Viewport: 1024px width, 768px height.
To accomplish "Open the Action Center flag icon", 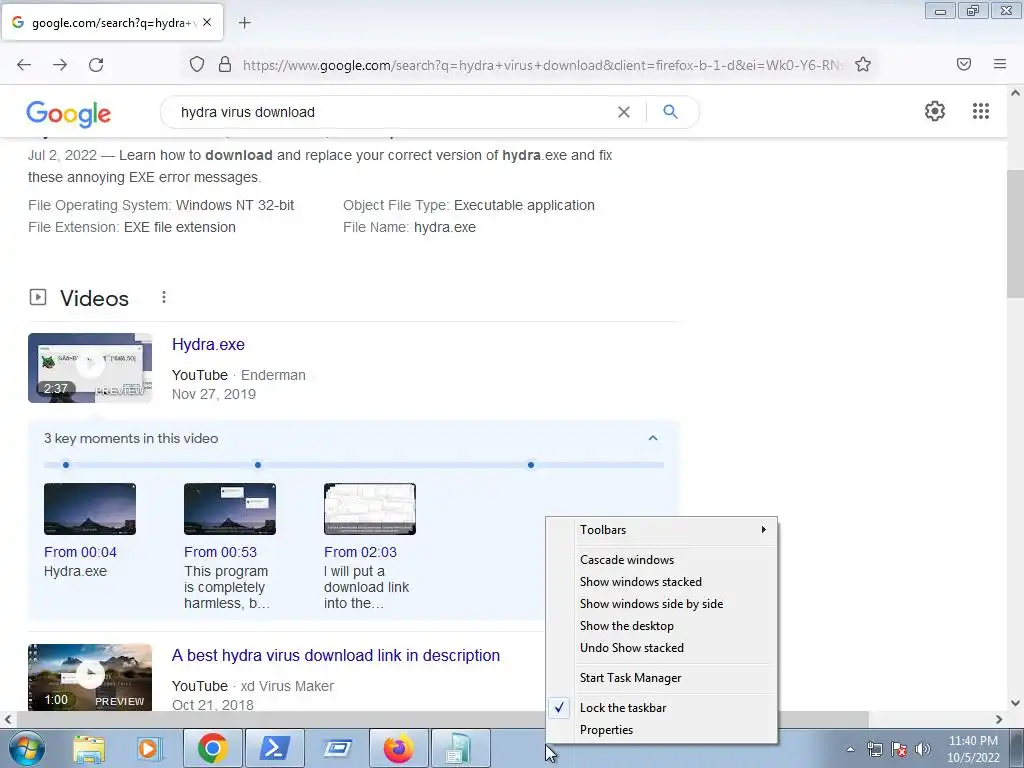I will pyautogui.click(x=899, y=749).
